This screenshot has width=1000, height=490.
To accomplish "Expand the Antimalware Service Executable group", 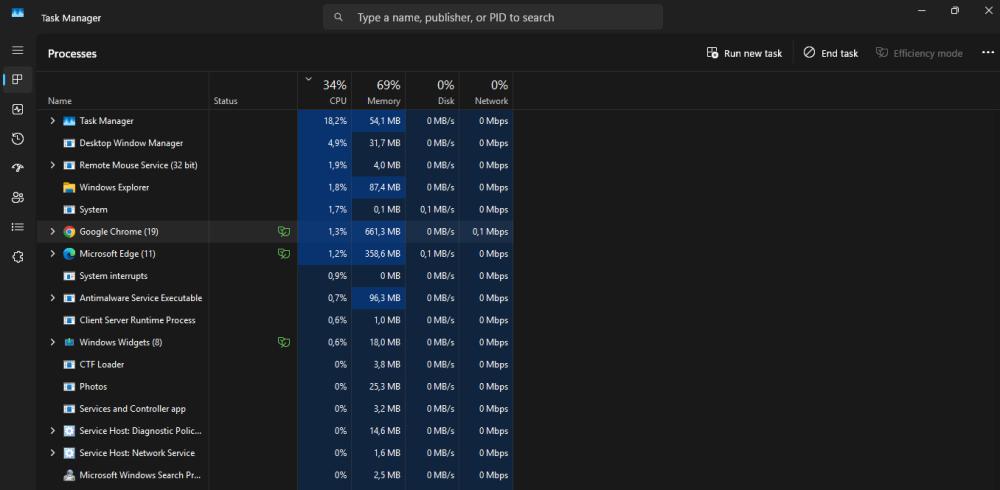I will pos(52,298).
